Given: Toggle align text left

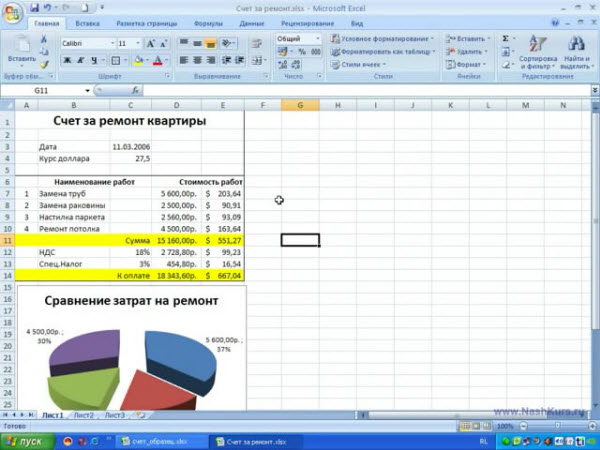Looking at the screenshot, I should [184, 60].
